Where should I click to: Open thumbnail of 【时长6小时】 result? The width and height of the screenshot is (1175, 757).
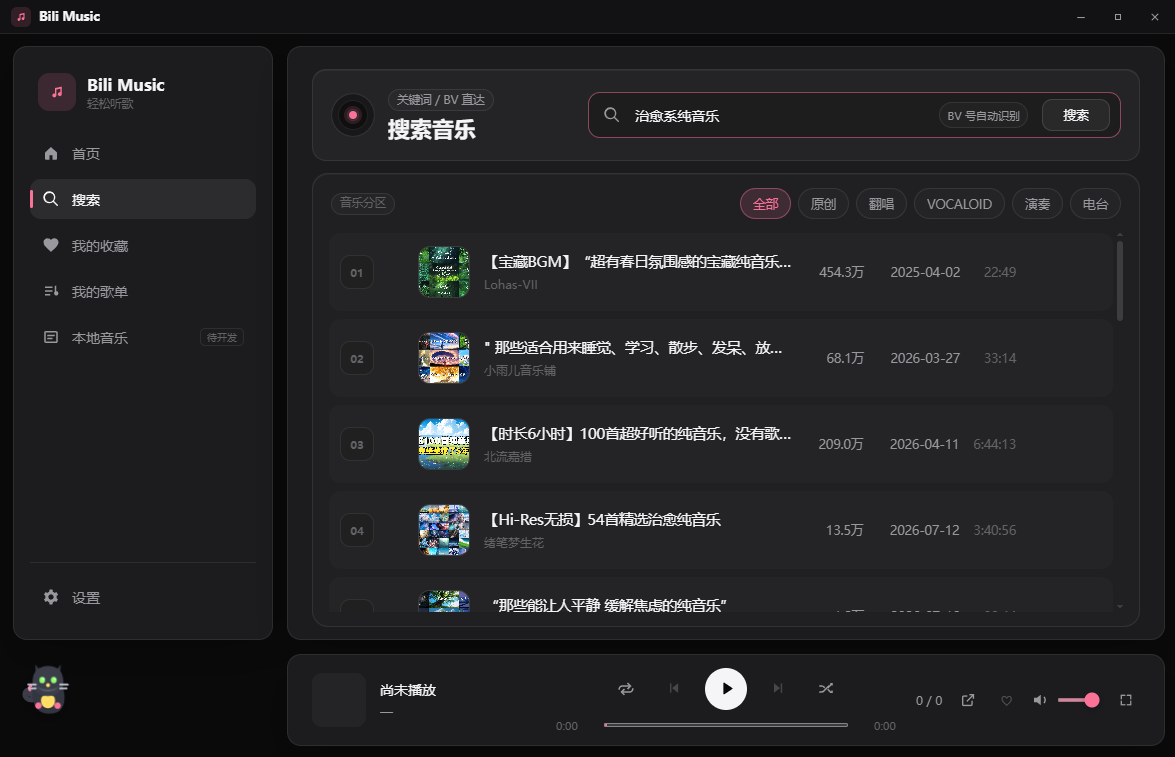(444, 444)
